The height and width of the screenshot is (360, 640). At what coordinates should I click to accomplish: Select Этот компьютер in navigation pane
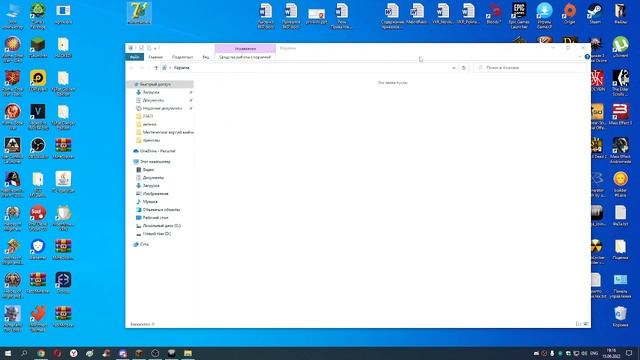coord(155,162)
